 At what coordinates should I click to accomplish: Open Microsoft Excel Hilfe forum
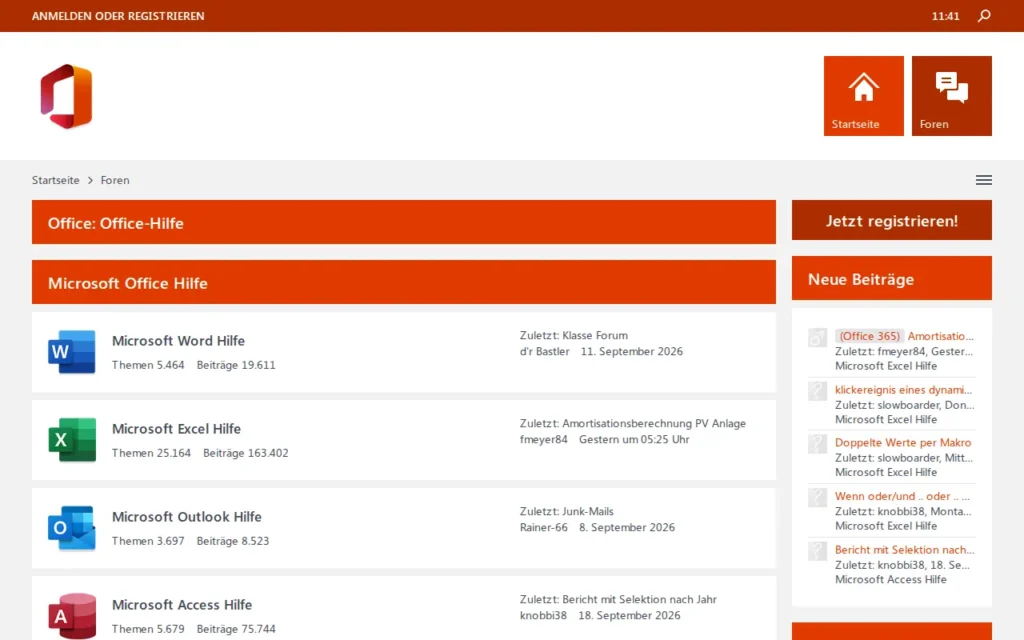[176, 428]
